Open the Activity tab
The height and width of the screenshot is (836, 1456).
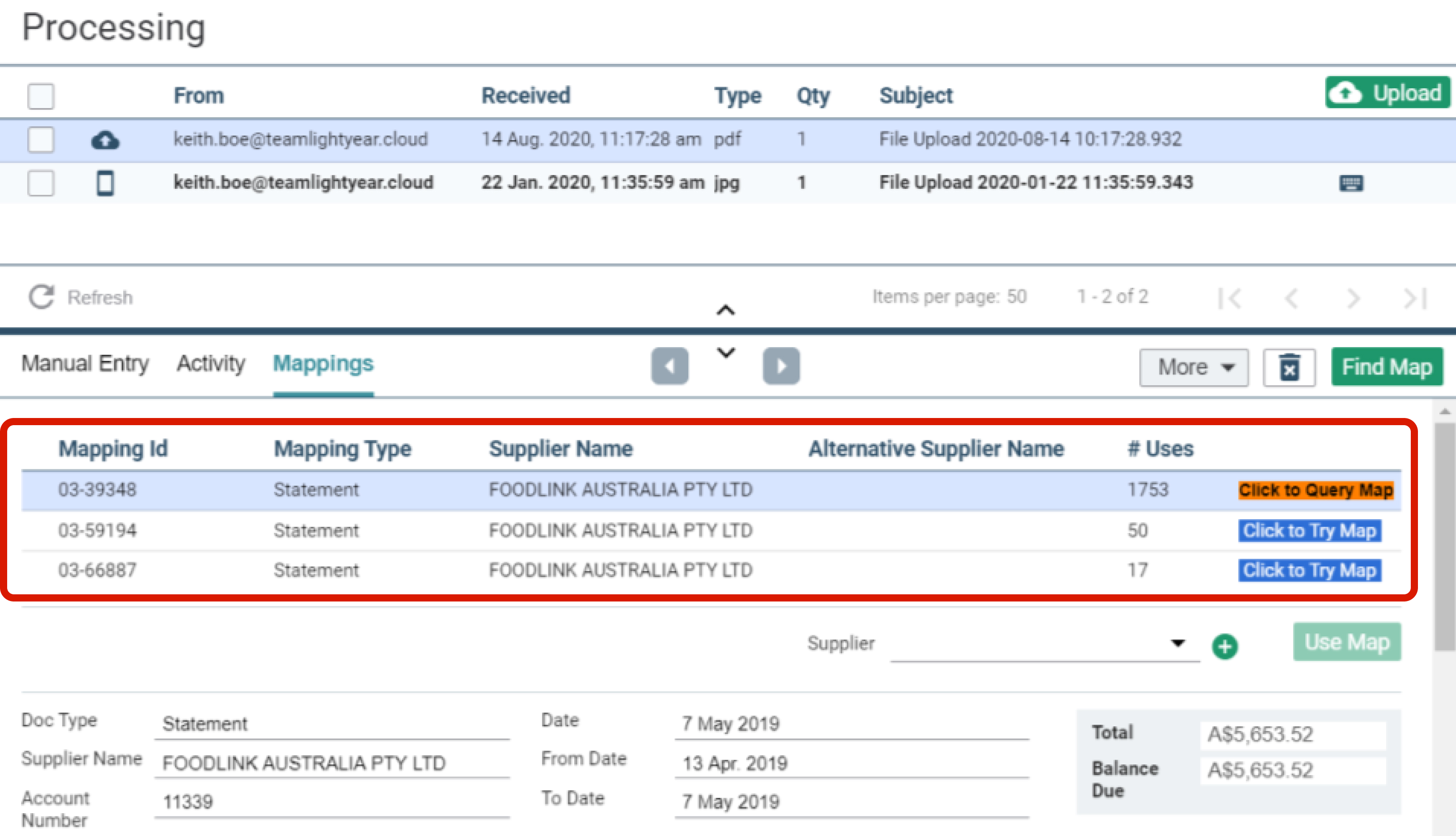click(x=211, y=363)
